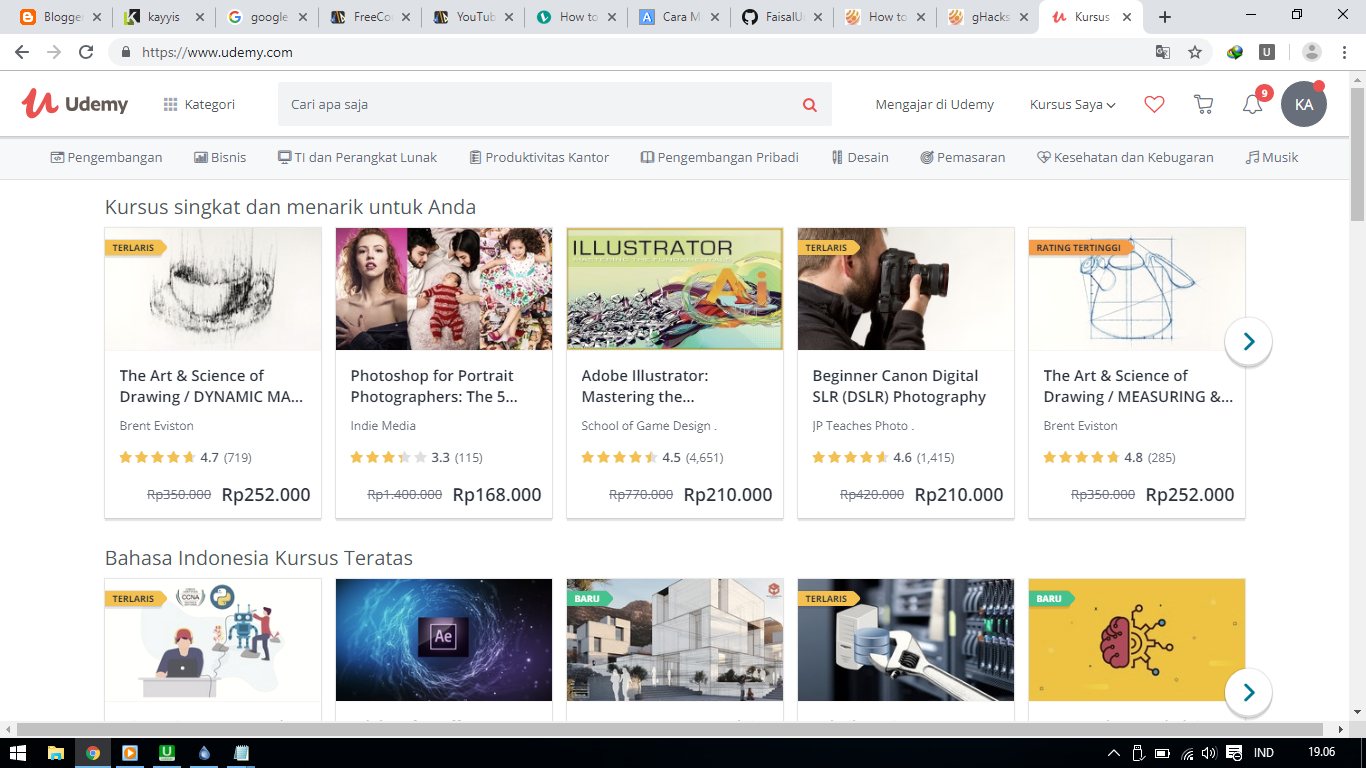Open the shopping cart icon

pos(1203,104)
